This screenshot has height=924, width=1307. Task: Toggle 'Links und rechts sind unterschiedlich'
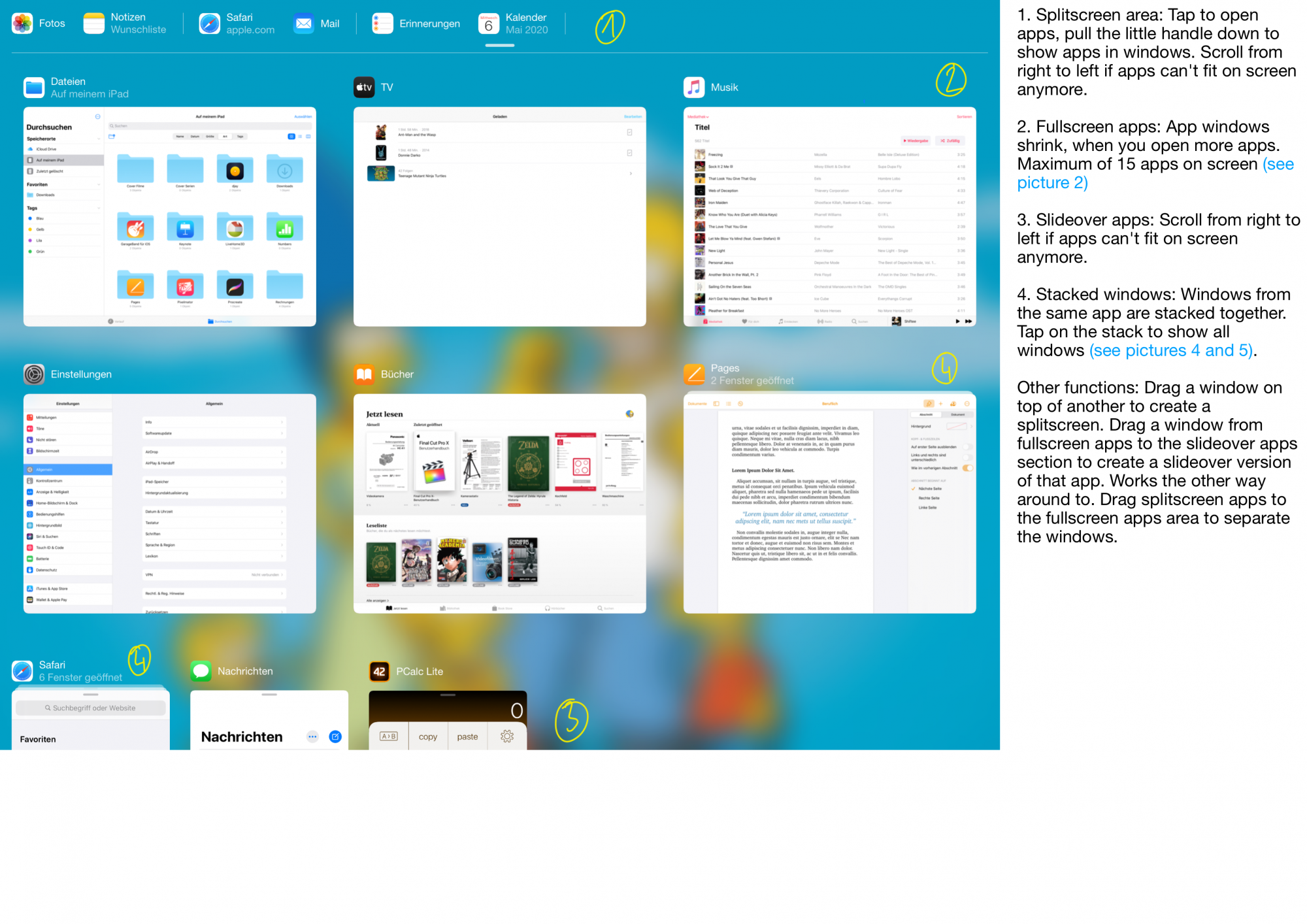(x=967, y=456)
